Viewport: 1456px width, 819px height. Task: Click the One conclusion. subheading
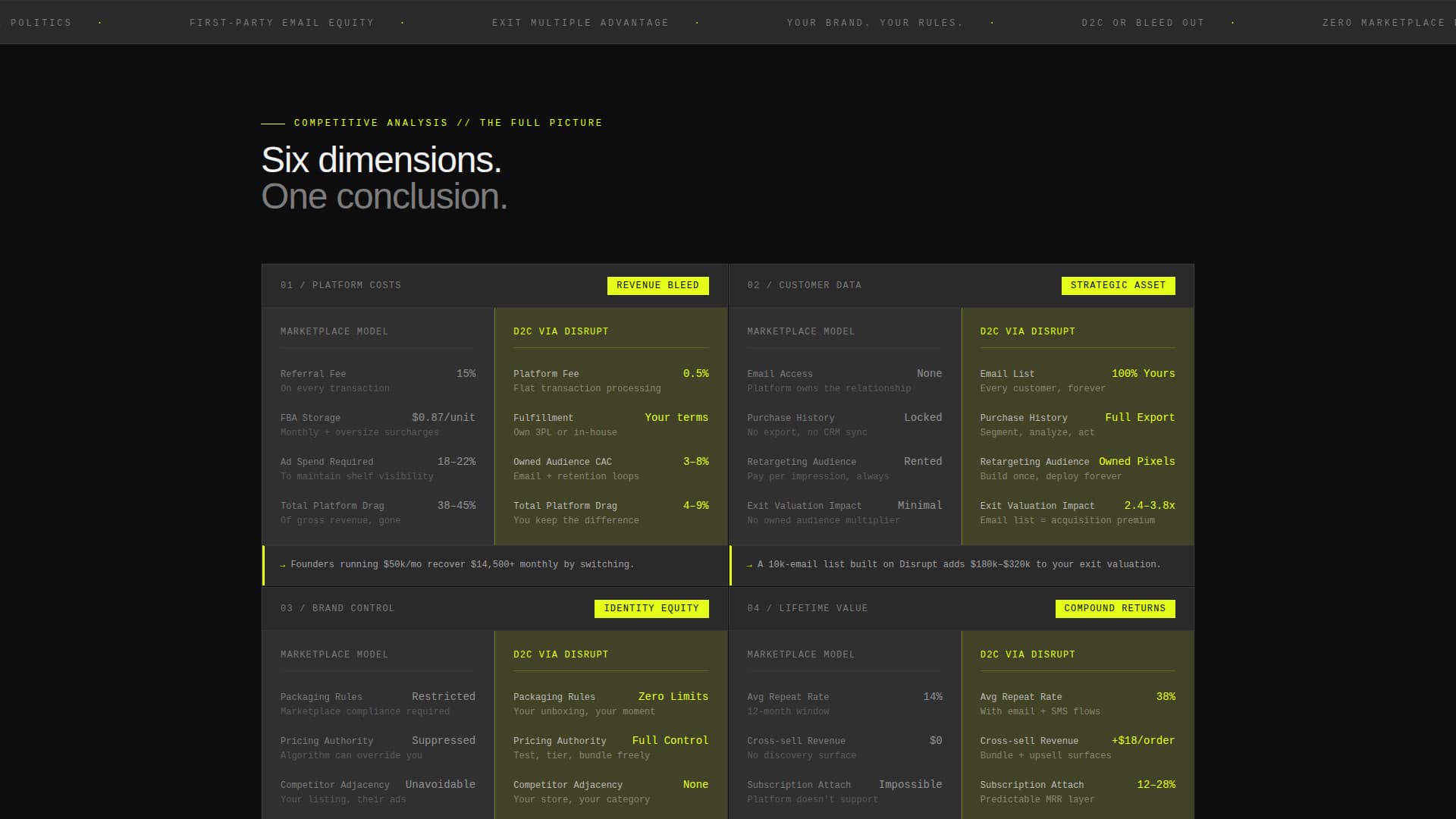[x=384, y=196]
